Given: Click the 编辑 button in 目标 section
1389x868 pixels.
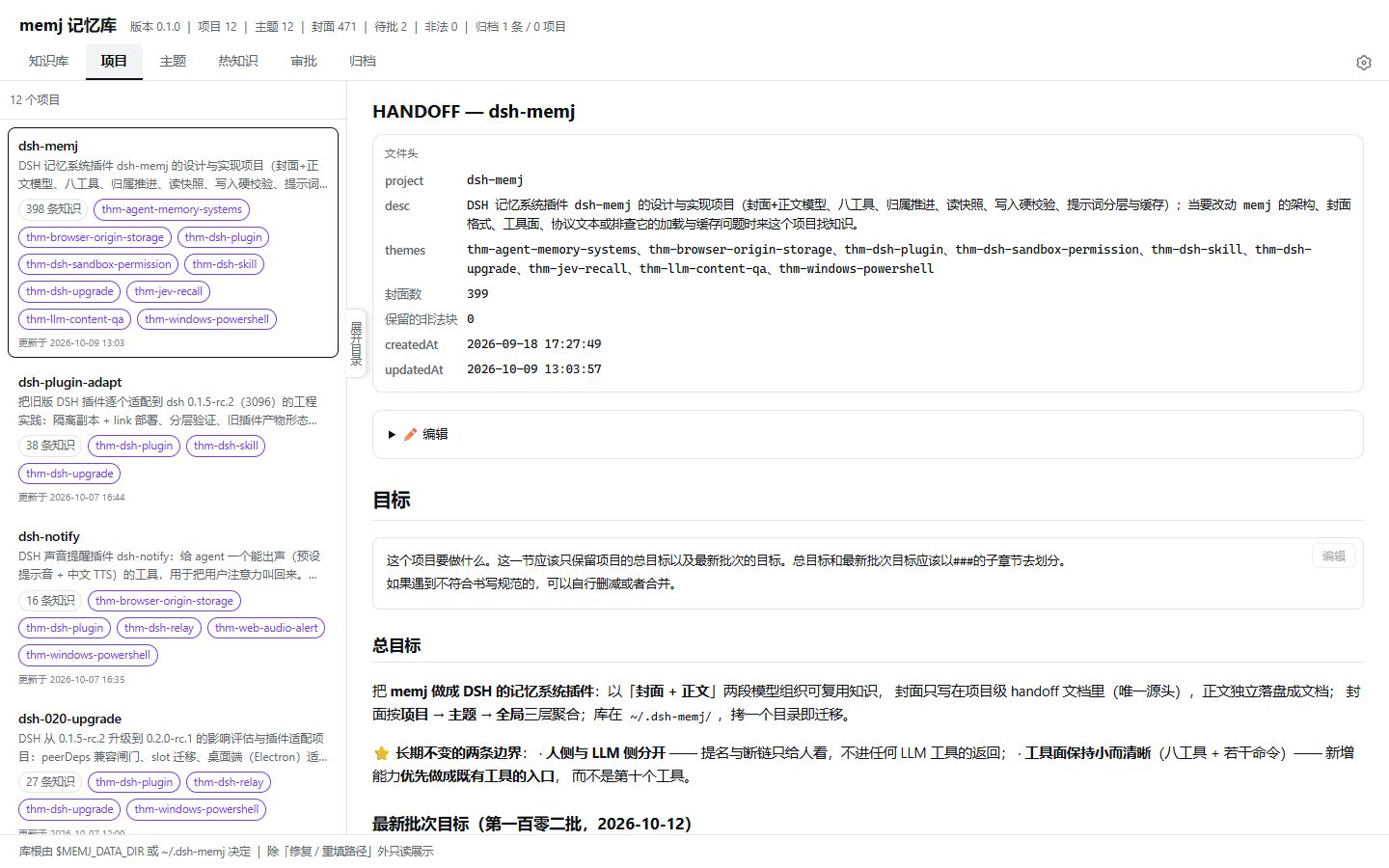Looking at the screenshot, I should point(1334,556).
